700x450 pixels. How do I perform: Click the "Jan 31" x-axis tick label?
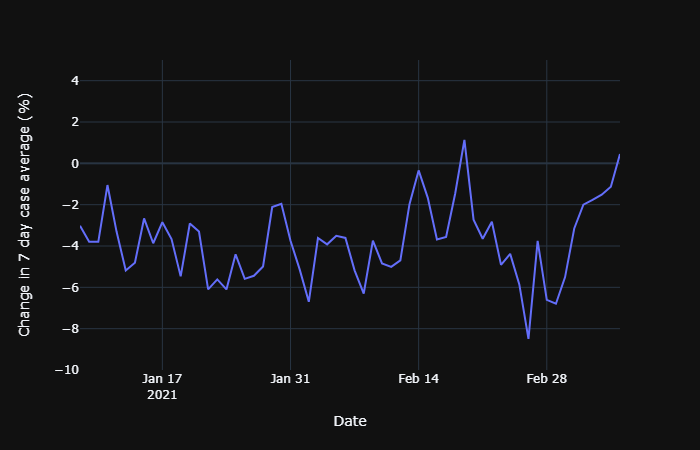coord(290,379)
